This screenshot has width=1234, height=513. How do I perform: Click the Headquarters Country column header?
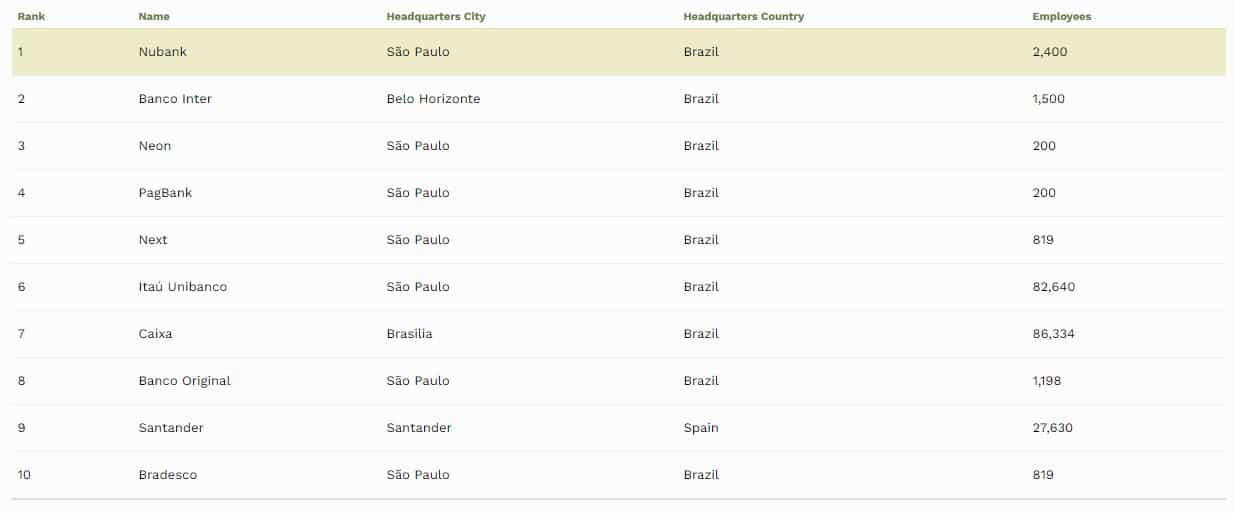(x=743, y=17)
